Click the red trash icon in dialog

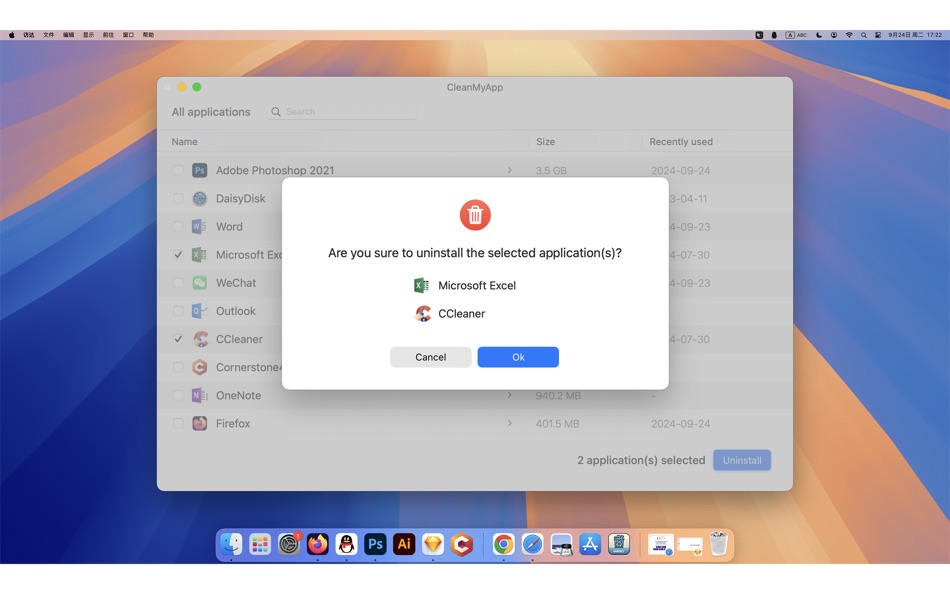pos(475,215)
